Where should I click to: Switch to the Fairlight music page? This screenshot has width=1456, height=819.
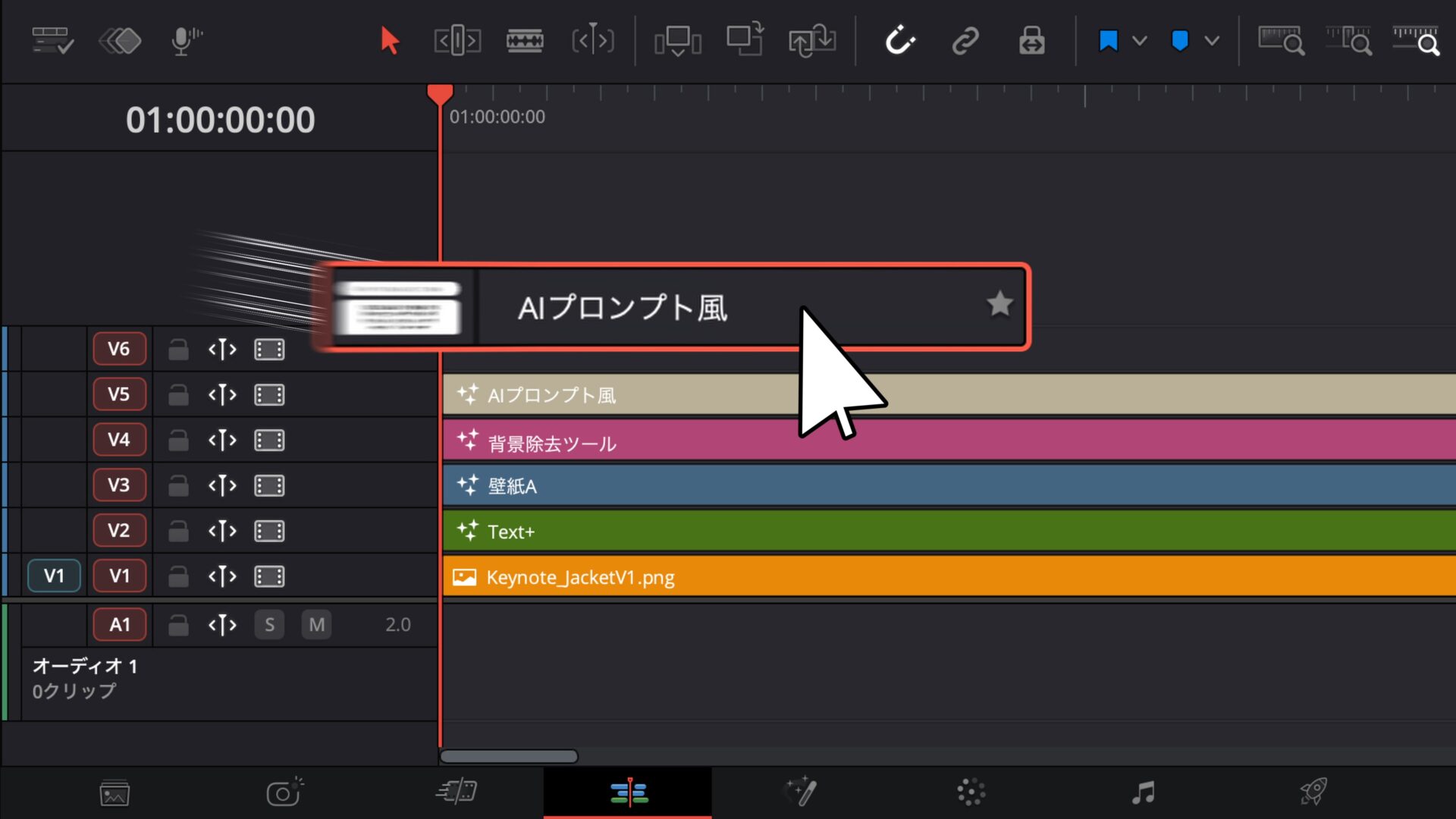point(1143,792)
